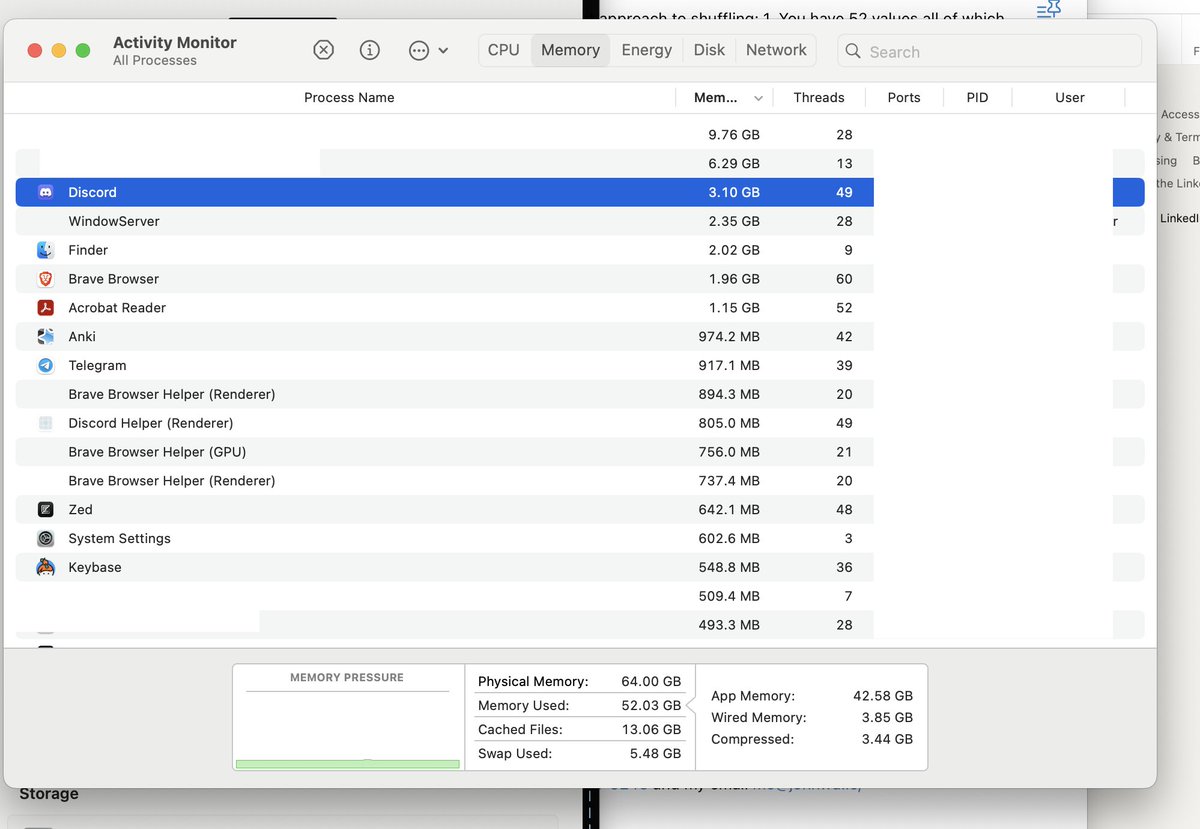1200x829 pixels.
Task: Click the 509.4 MB memory value
Action: pos(729,596)
